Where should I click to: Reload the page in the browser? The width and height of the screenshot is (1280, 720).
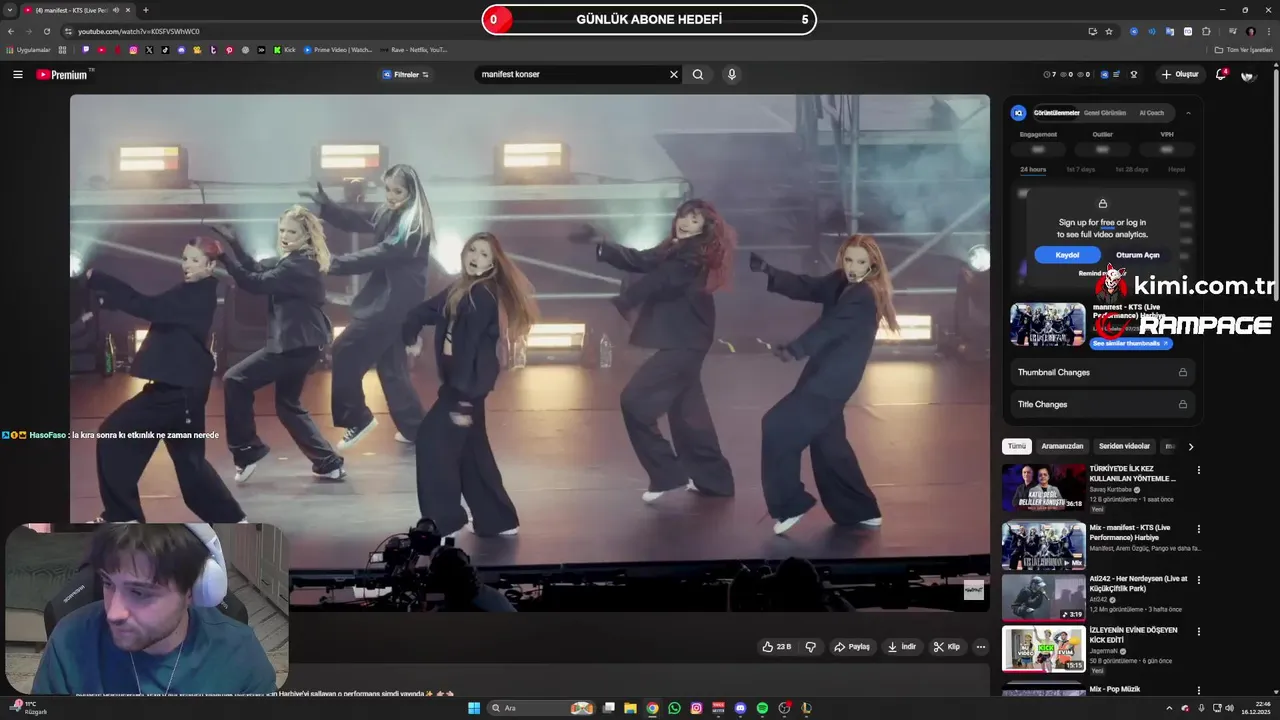point(46,31)
